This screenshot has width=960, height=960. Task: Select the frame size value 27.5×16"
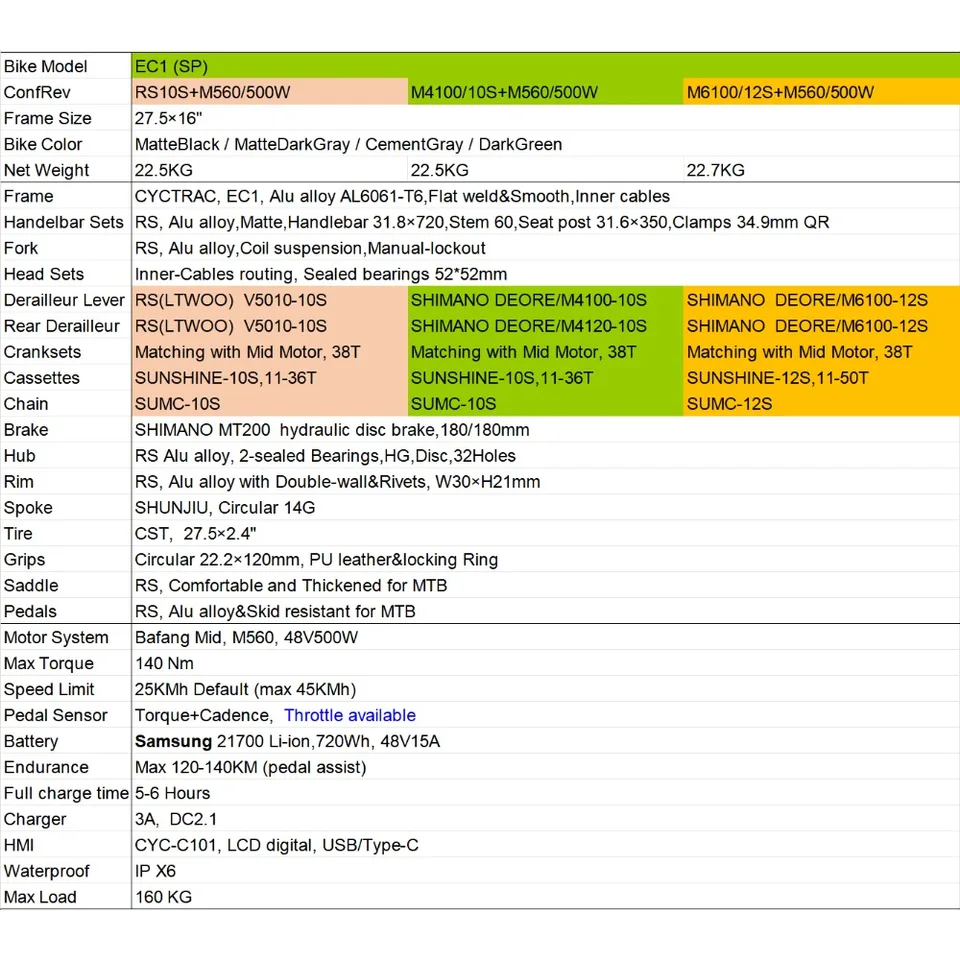(168, 118)
